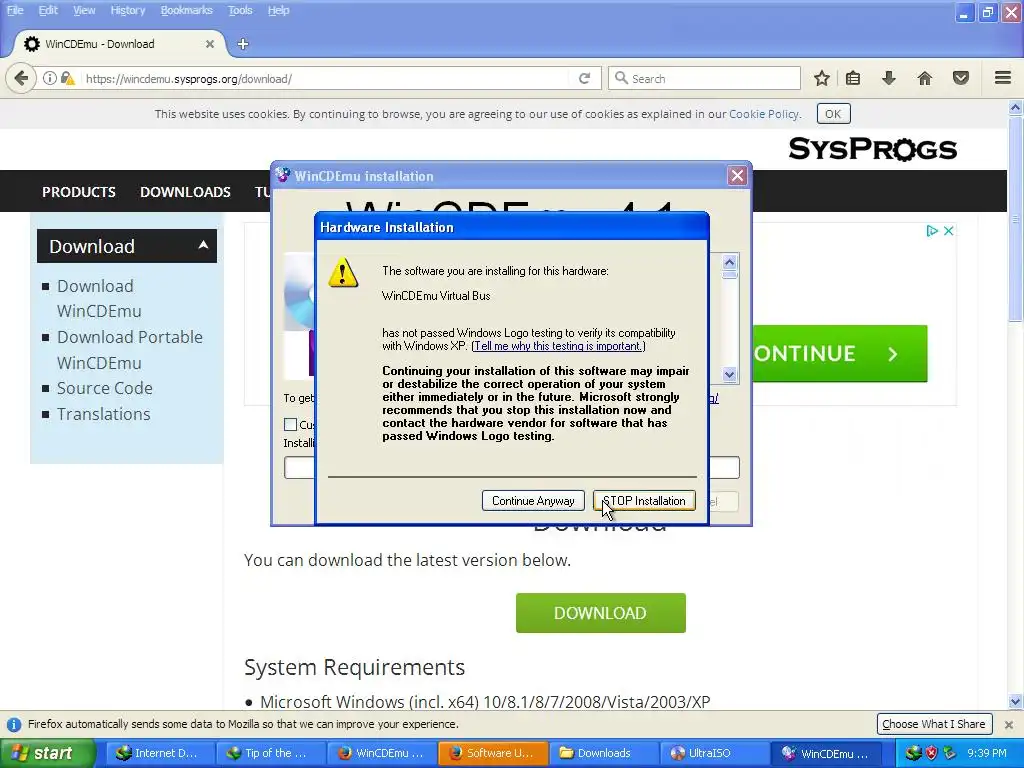The image size is (1024, 768).
Task: Open the Tools menu
Action: 240,10
